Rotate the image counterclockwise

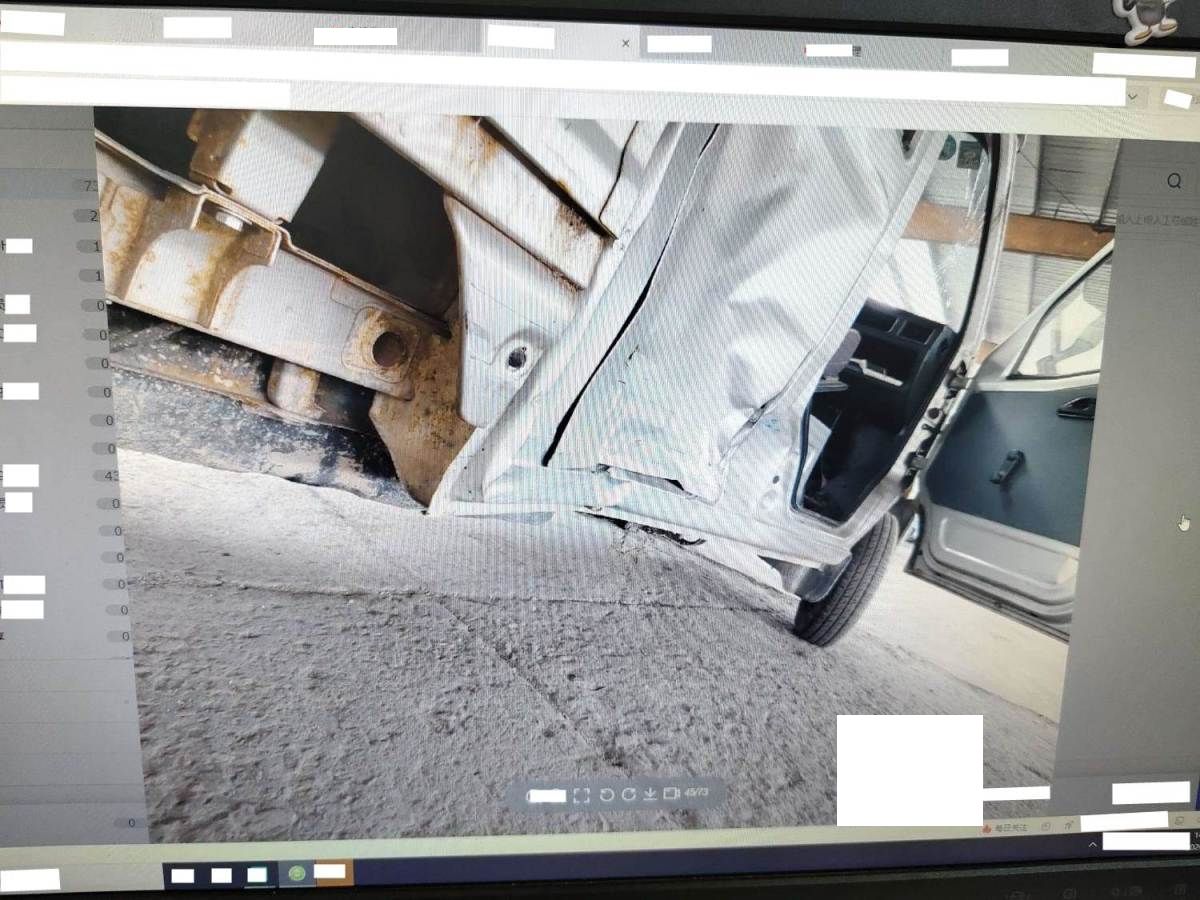pyautogui.click(x=606, y=795)
